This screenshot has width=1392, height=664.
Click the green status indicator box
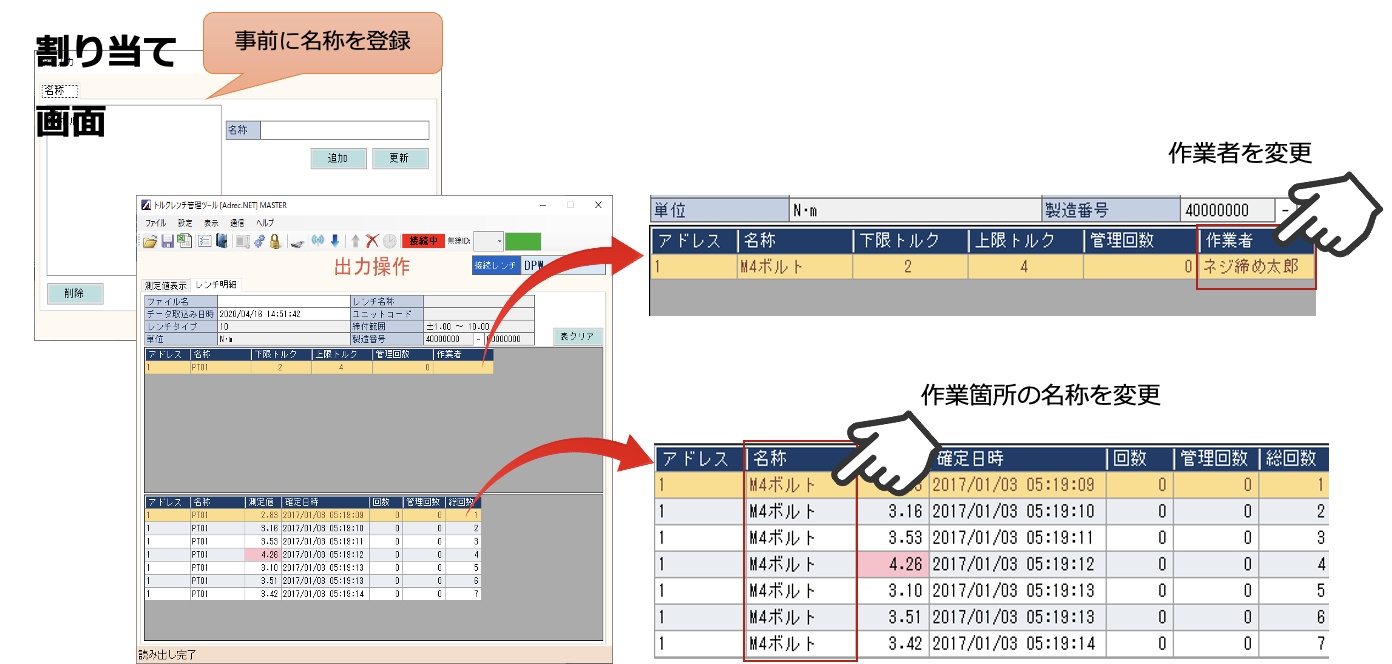523,241
